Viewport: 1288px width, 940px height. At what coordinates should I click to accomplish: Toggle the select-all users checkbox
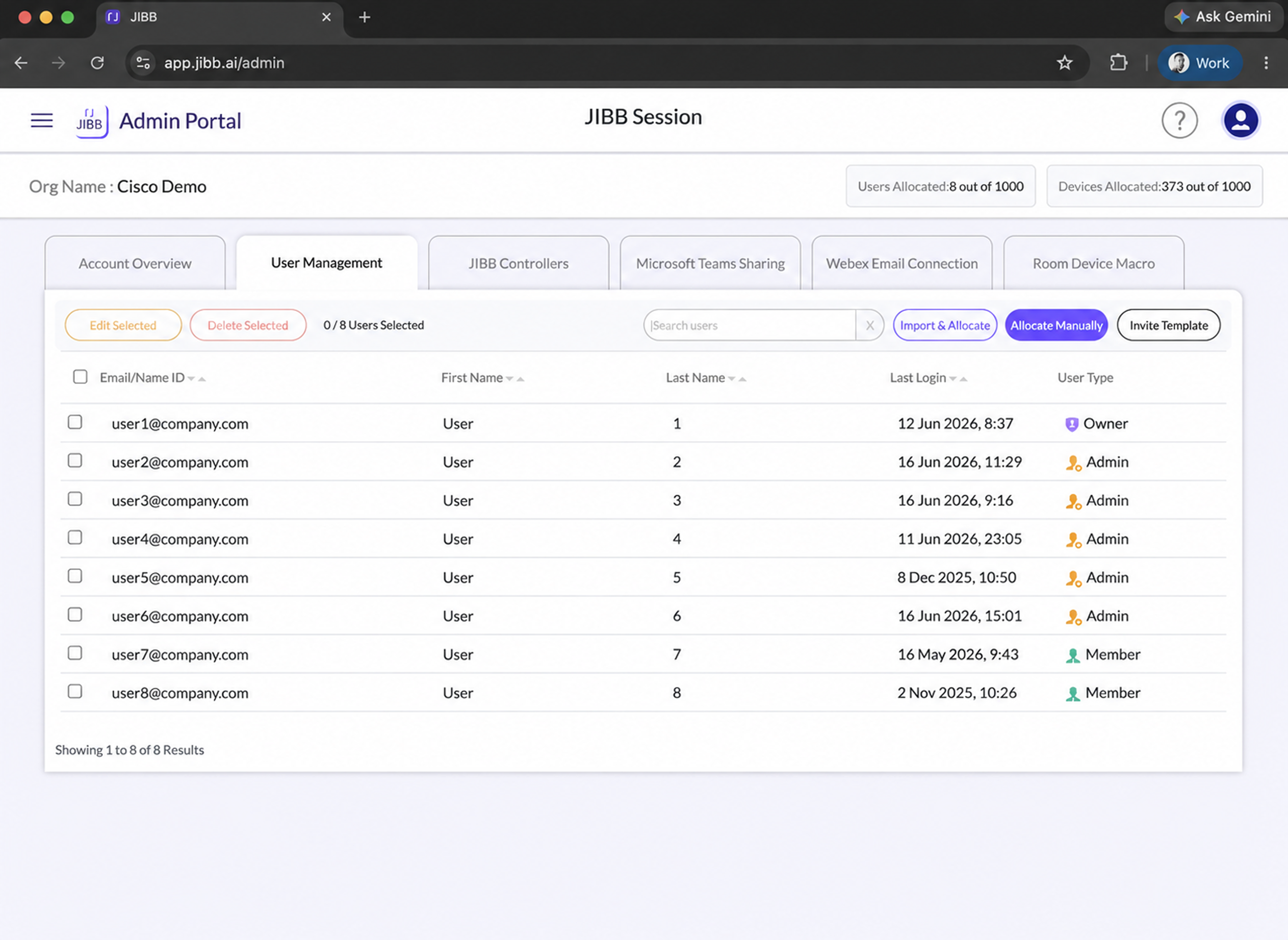pos(80,377)
